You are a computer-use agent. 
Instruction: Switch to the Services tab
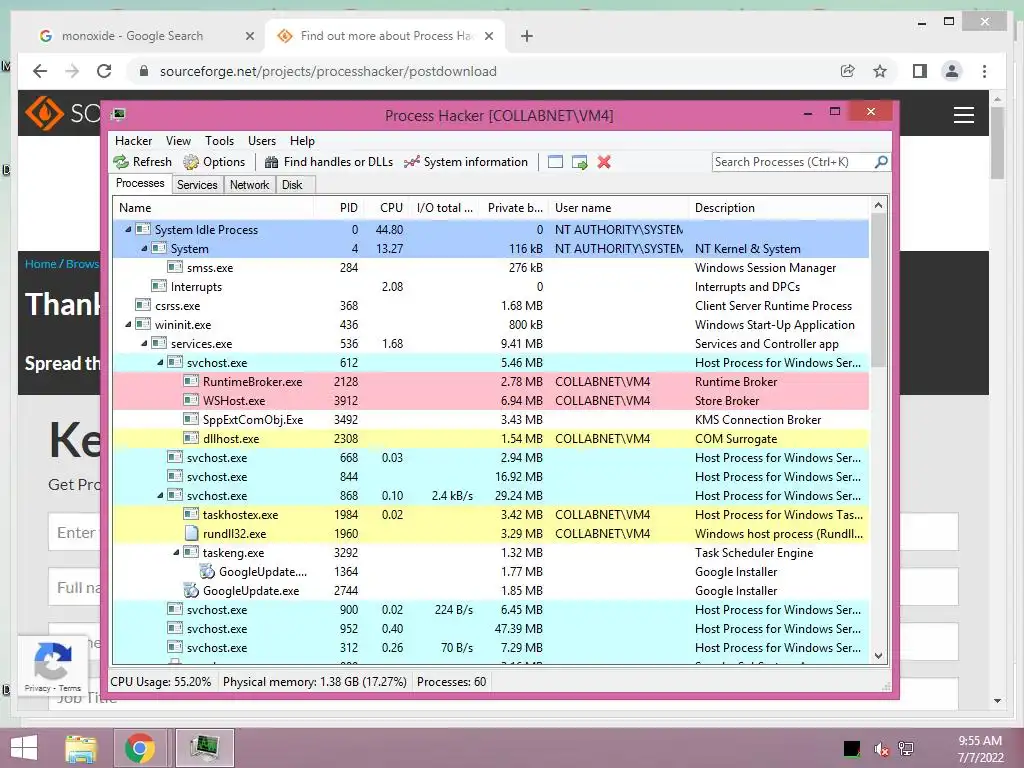tap(197, 185)
